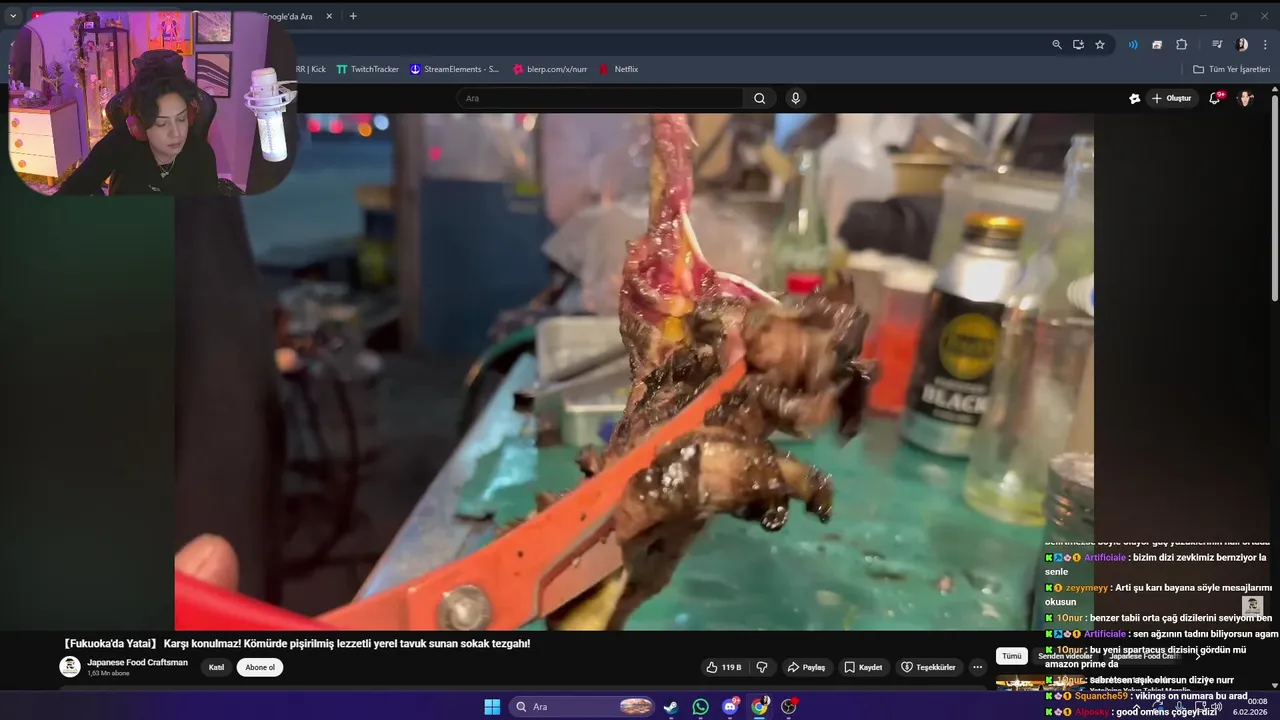Click the zoom magnifier icon in address bar
The height and width of the screenshot is (720, 1280).
[x=1057, y=44]
